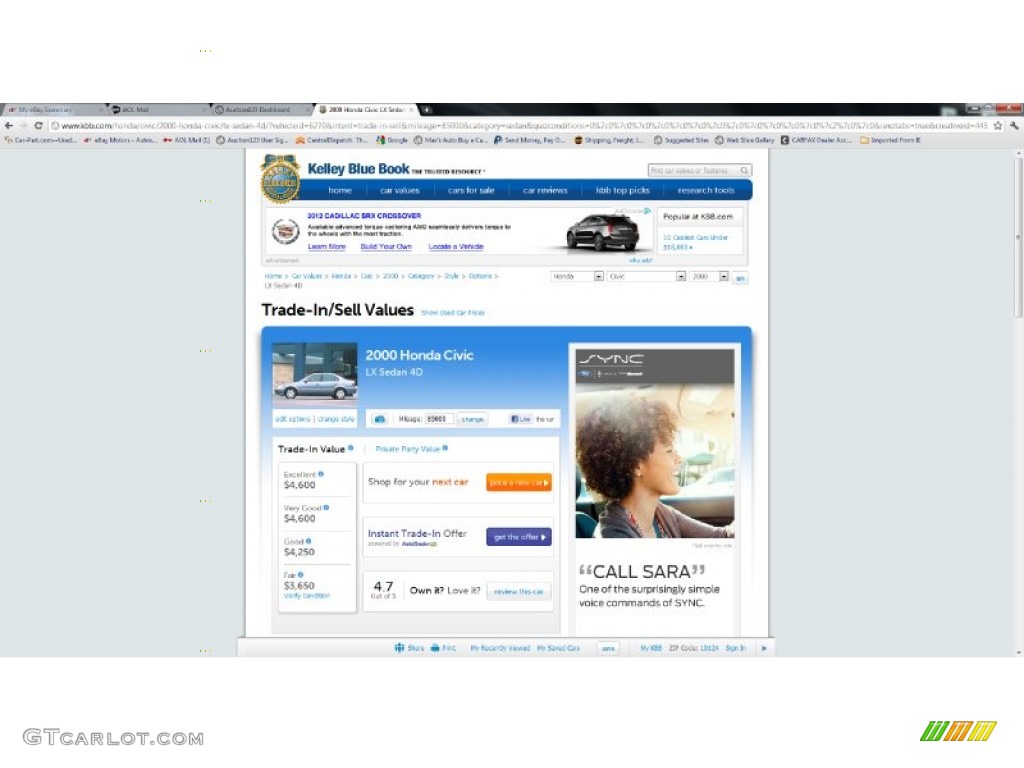Click Locate a Vehicle in the Cadillac ad

coord(456,247)
